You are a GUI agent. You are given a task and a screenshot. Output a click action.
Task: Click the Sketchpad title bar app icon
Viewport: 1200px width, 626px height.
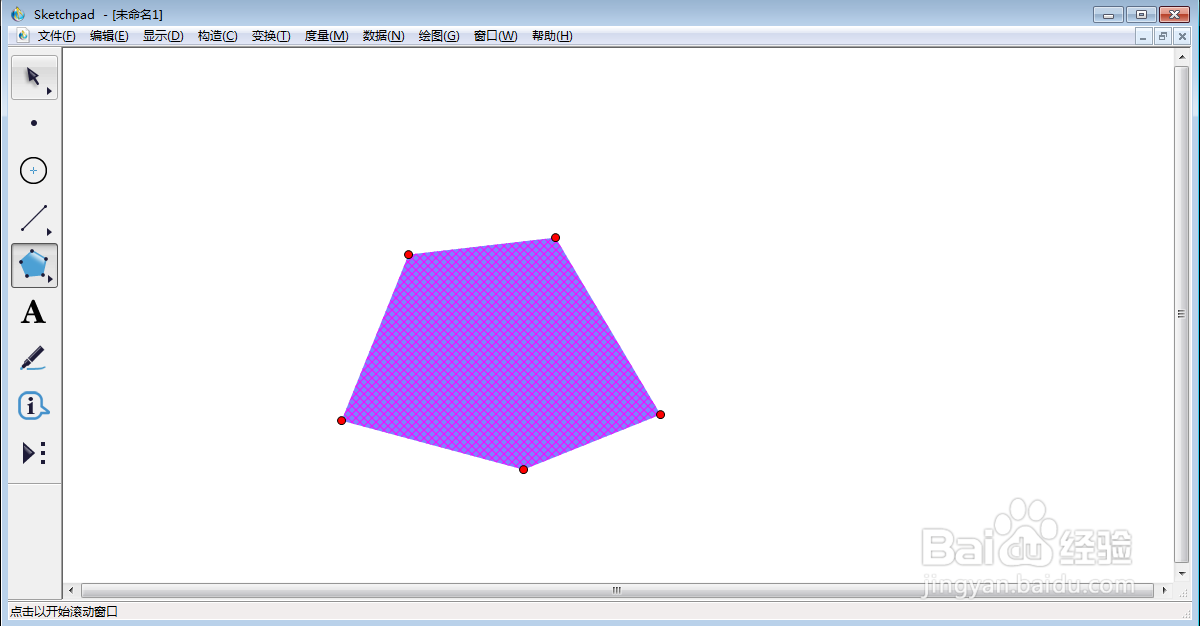tap(17, 14)
